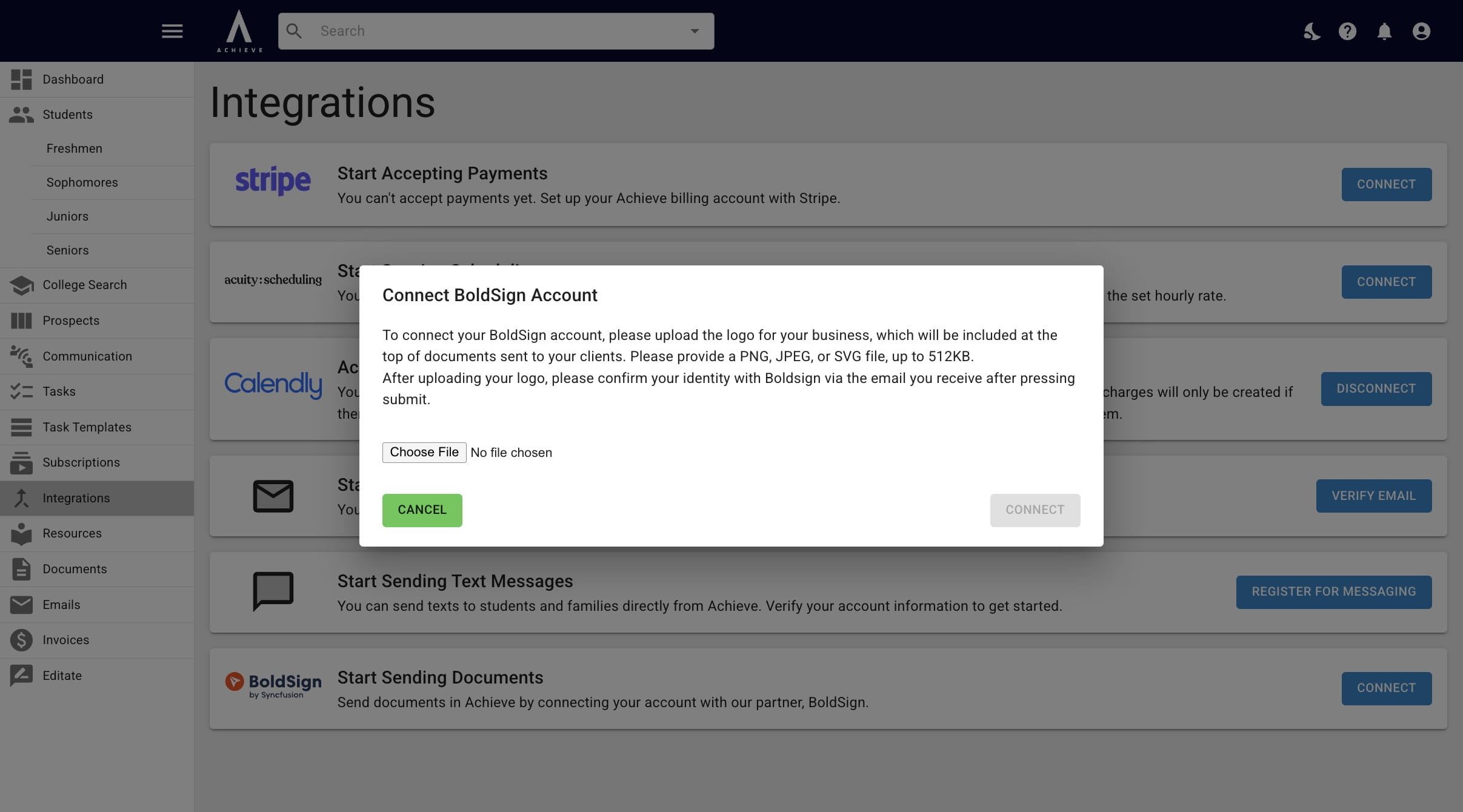
Task: Click the Subscriptions sidebar icon
Action: click(21, 462)
